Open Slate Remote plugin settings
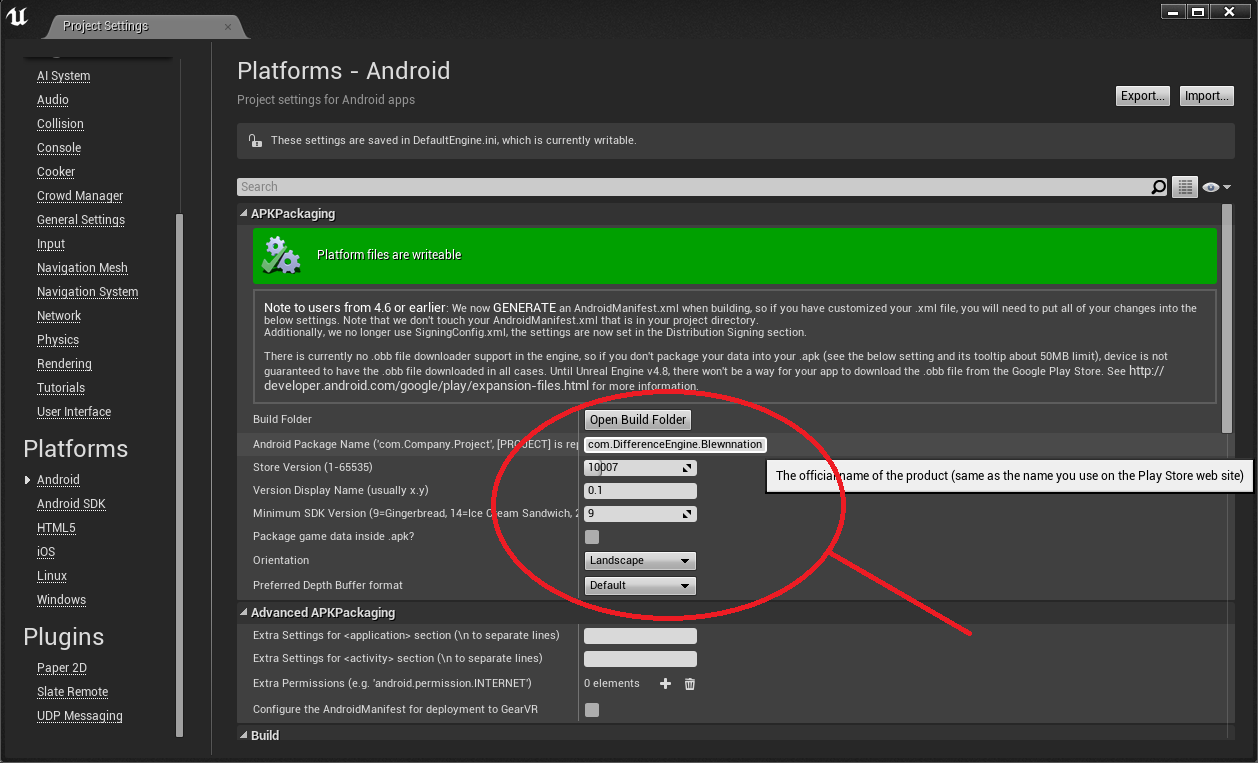 (x=72, y=692)
